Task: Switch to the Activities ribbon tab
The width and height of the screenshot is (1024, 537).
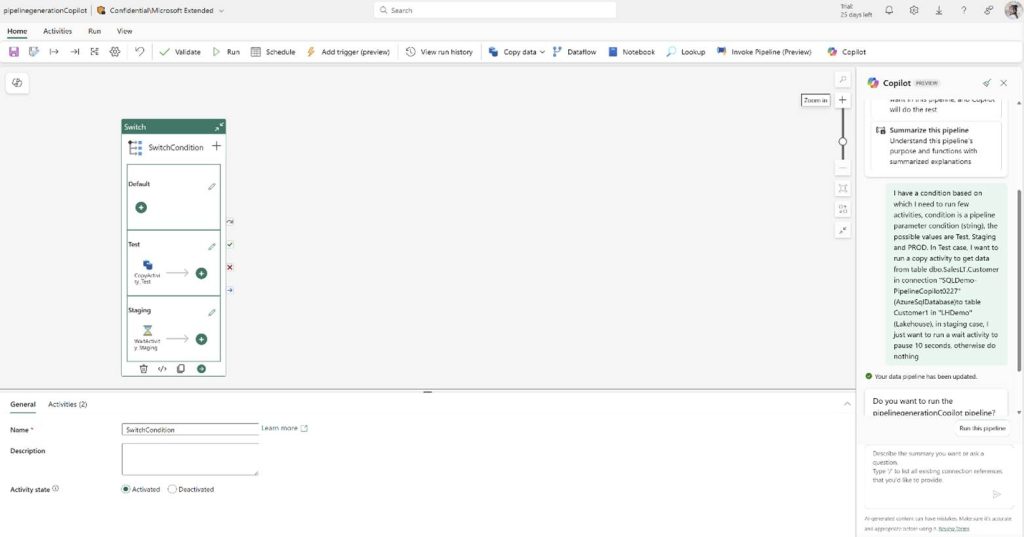Action: pos(57,31)
